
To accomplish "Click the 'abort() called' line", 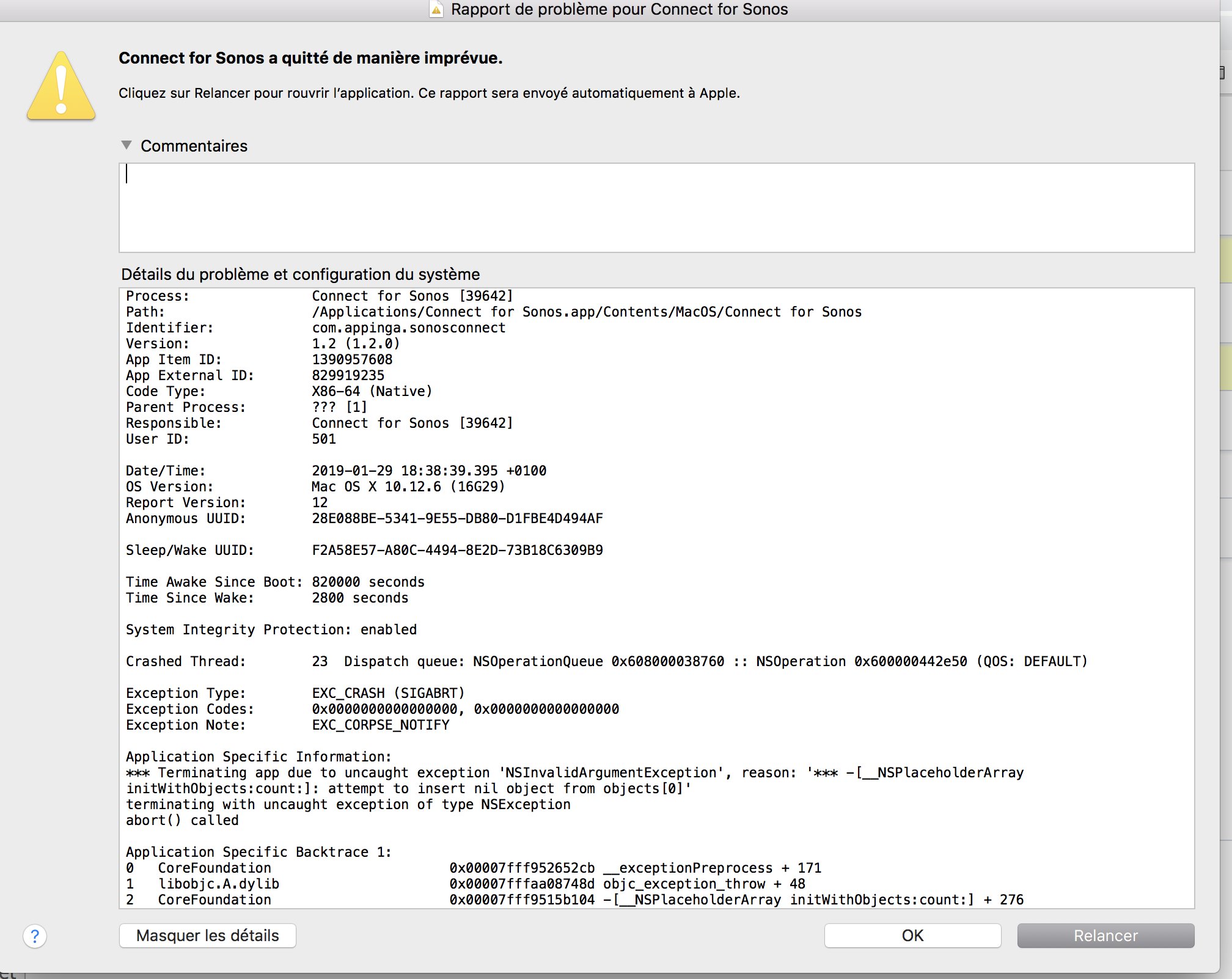I will click(182, 820).
